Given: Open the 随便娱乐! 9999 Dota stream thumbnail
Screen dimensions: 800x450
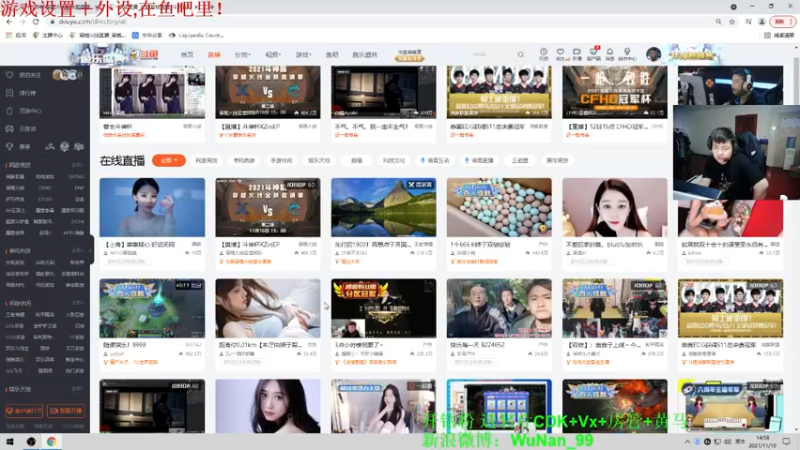Looking at the screenshot, I should [152, 308].
